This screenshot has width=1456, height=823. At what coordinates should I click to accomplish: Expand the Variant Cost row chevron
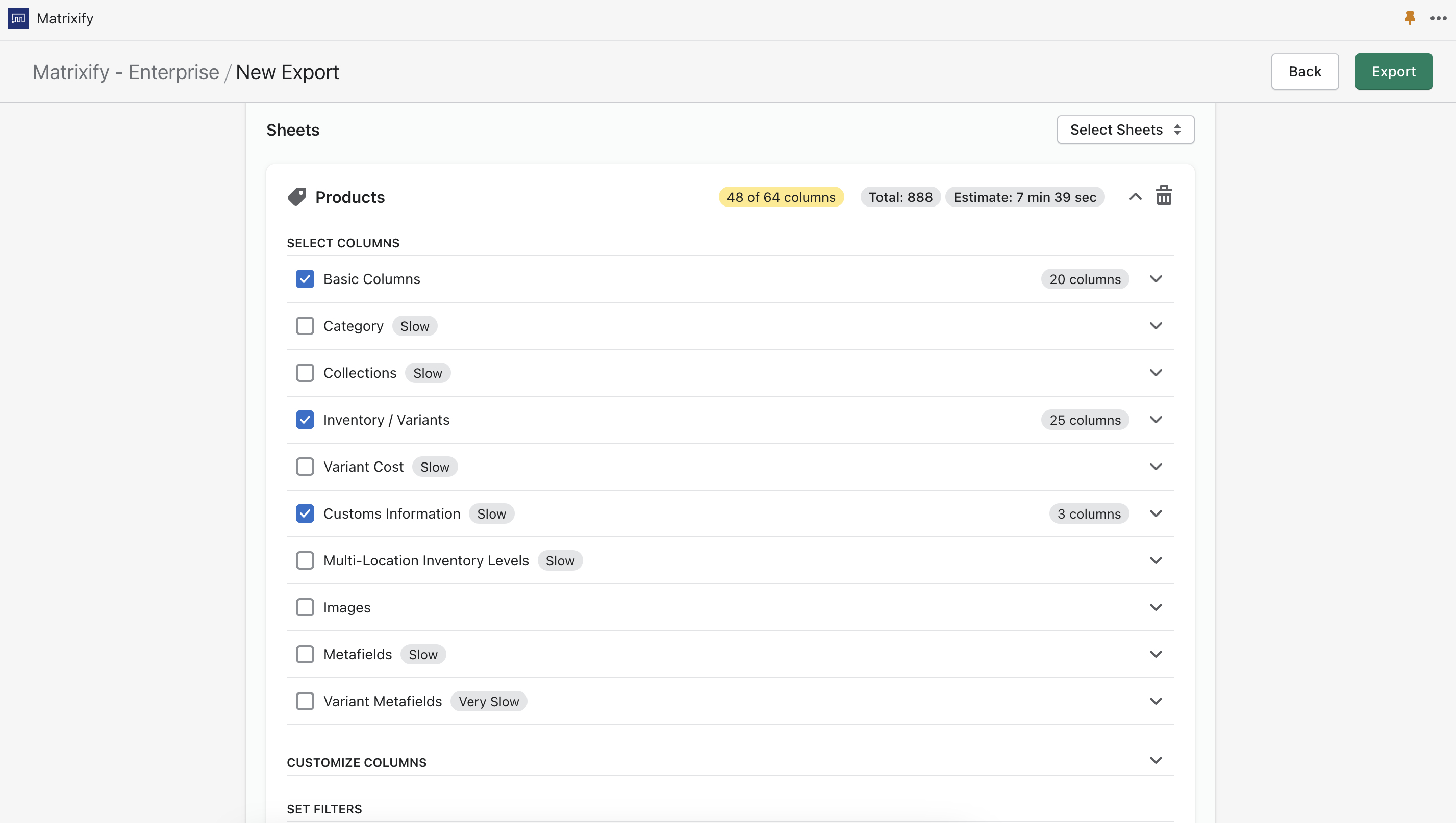click(1156, 467)
